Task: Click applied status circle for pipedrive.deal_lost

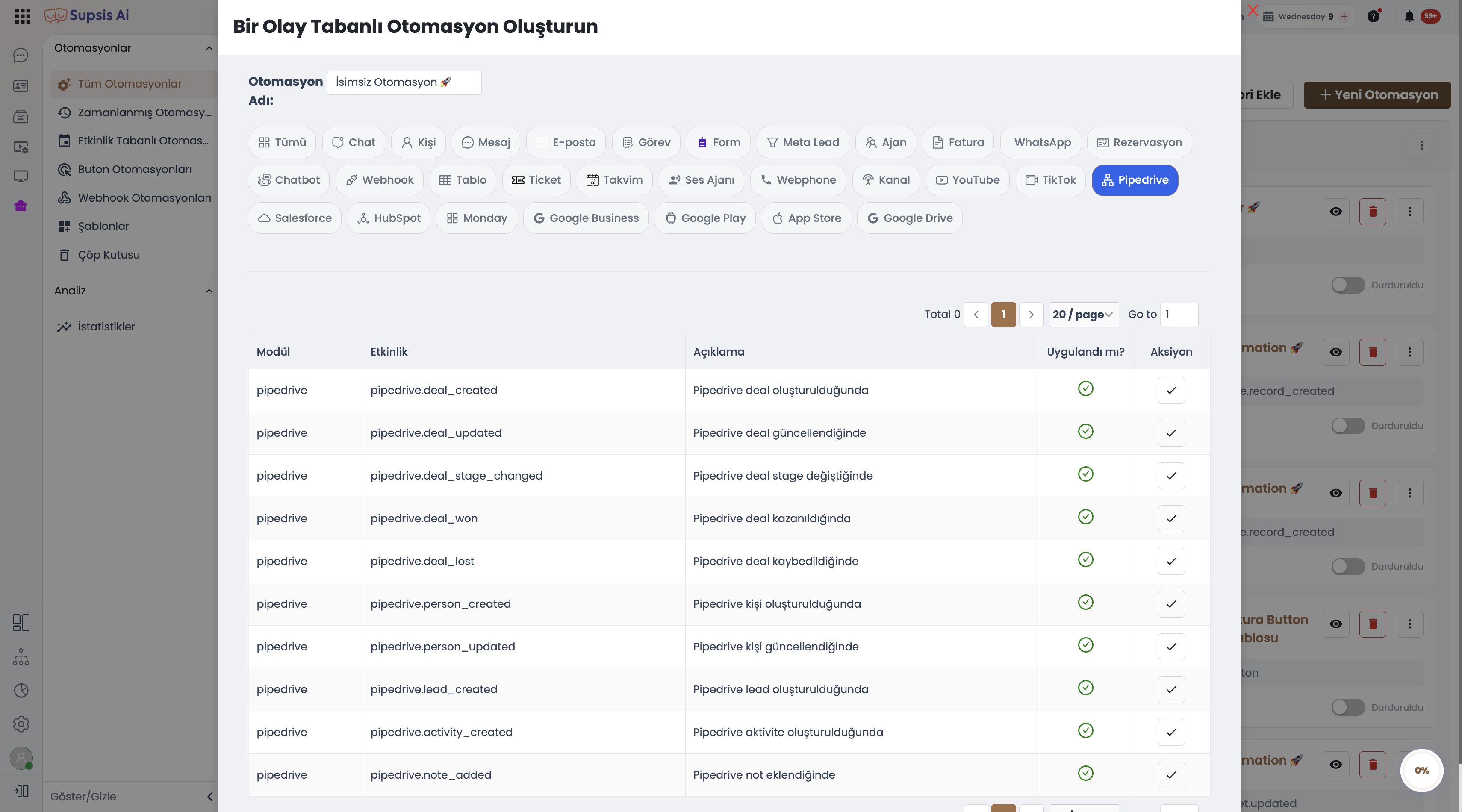Action: pos(1086,559)
